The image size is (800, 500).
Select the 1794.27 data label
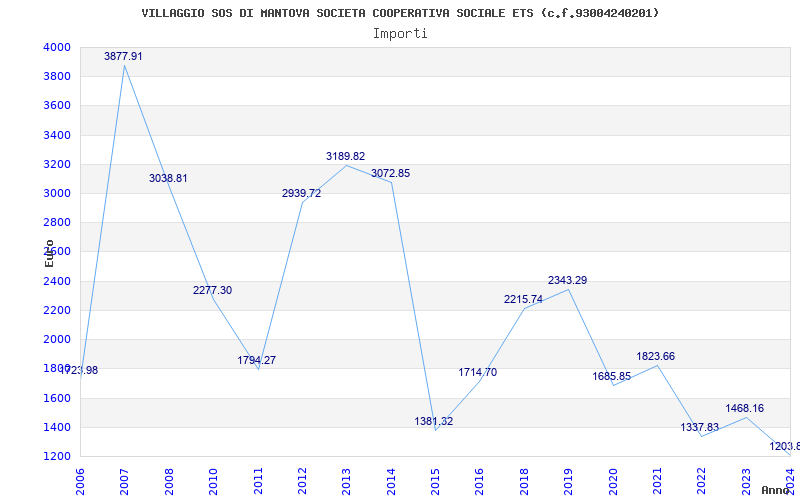point(257,360)
